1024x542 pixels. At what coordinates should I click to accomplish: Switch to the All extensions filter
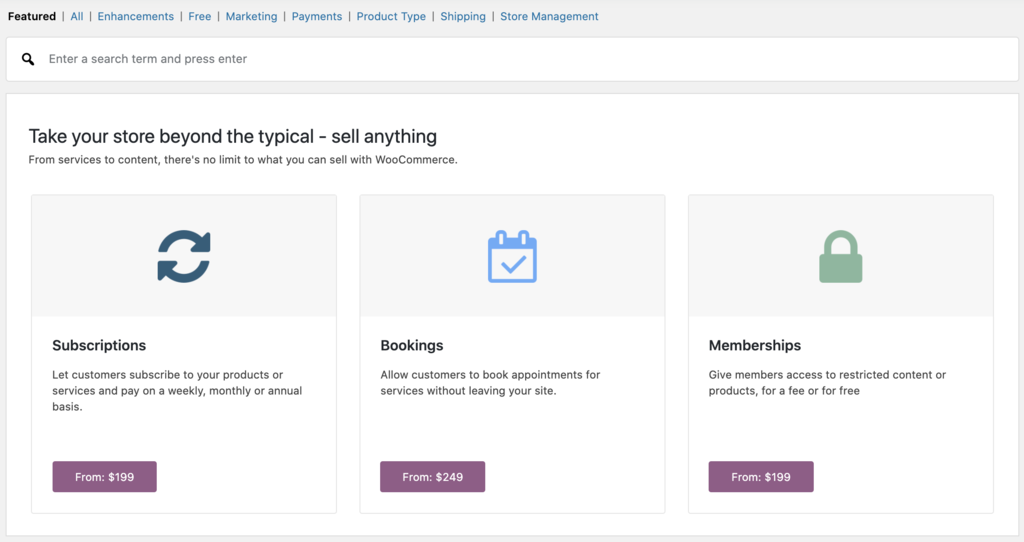click(x=77, y=16)
